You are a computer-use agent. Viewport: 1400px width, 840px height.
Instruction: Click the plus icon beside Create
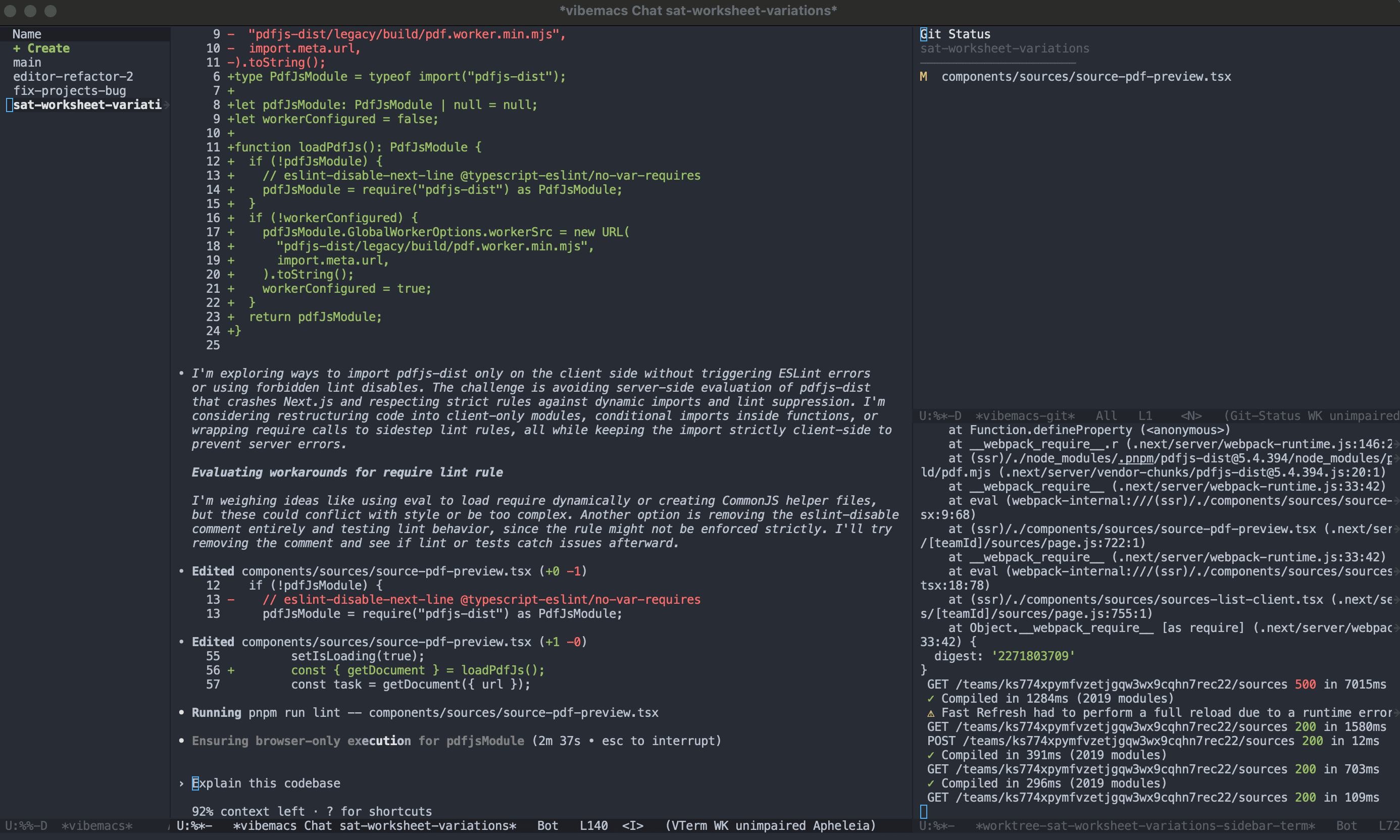click(x=18, y=48)
